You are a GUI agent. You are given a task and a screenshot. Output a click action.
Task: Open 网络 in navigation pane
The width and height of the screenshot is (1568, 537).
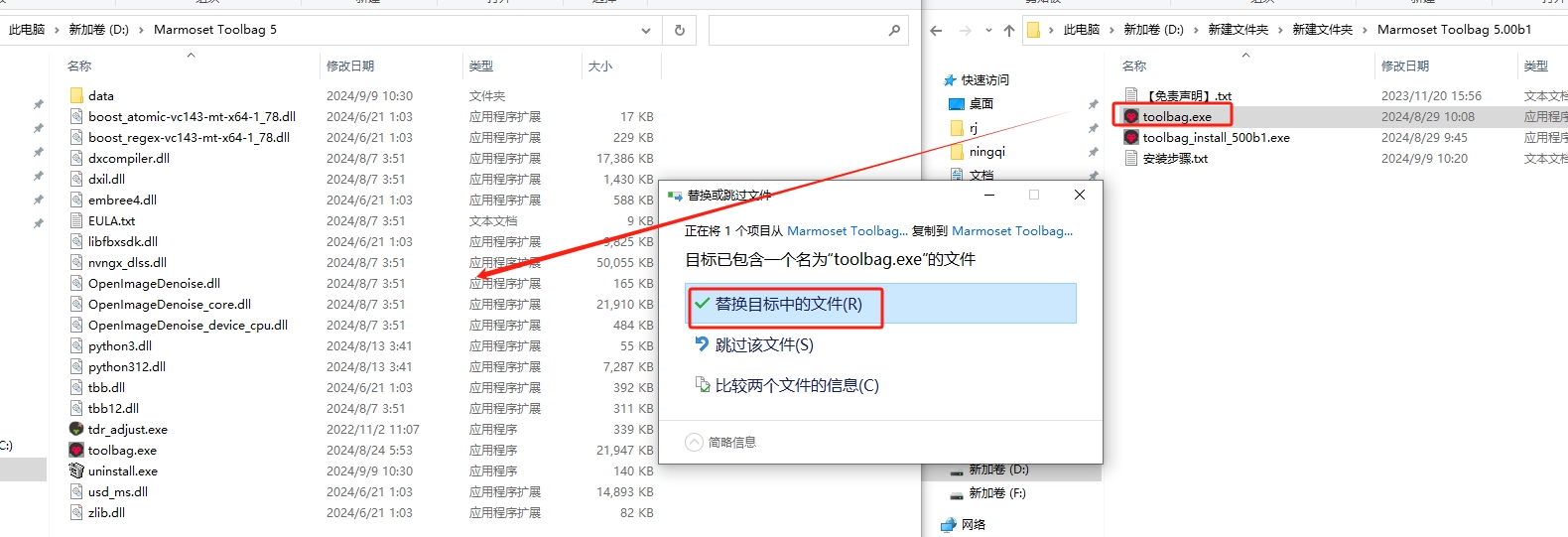[x=973, y=524]
